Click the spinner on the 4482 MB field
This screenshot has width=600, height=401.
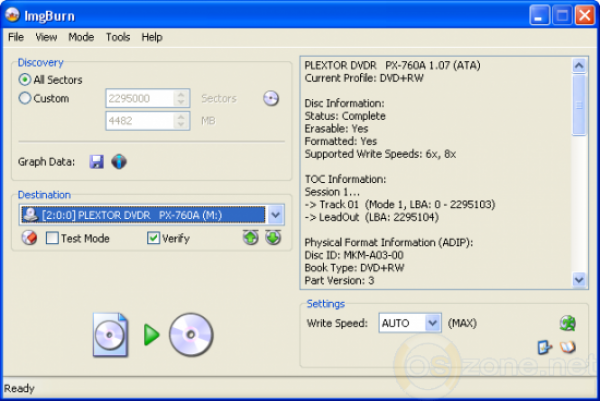pos(181,121)
